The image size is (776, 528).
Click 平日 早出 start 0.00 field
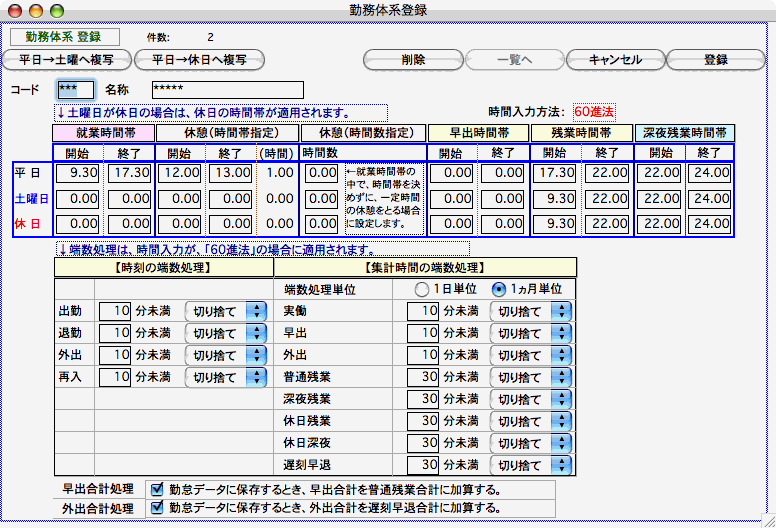[451, 173]
